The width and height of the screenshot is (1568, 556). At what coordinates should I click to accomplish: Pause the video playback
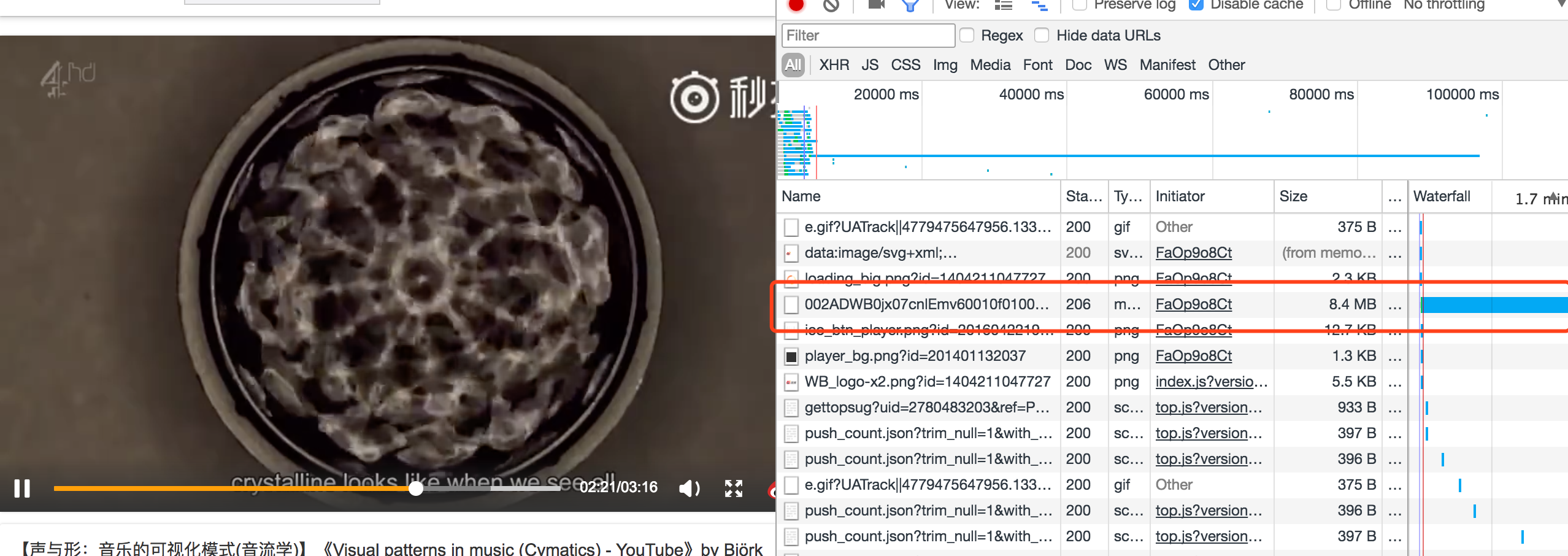(22, 488)
